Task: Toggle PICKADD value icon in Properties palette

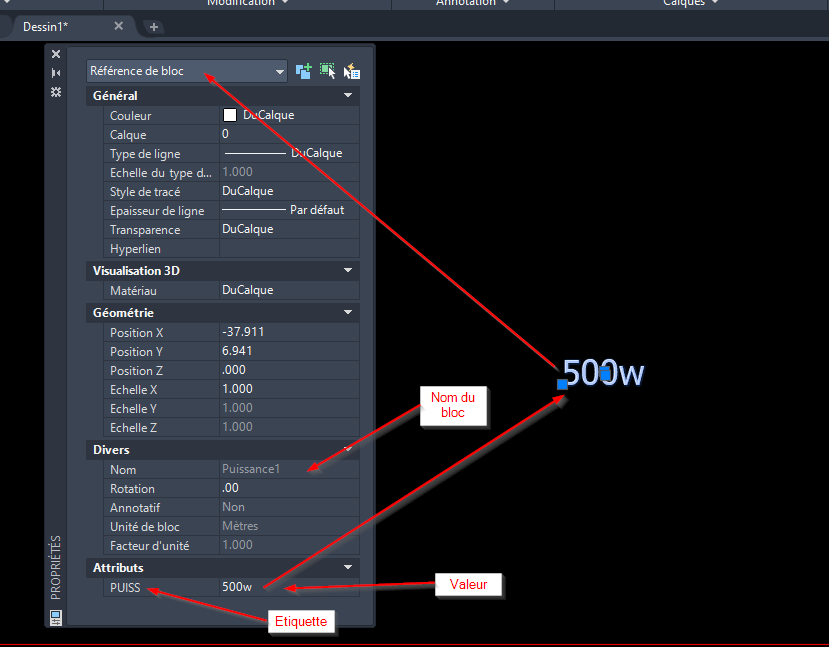Action: pyautogui.click(x=303, y=71)
